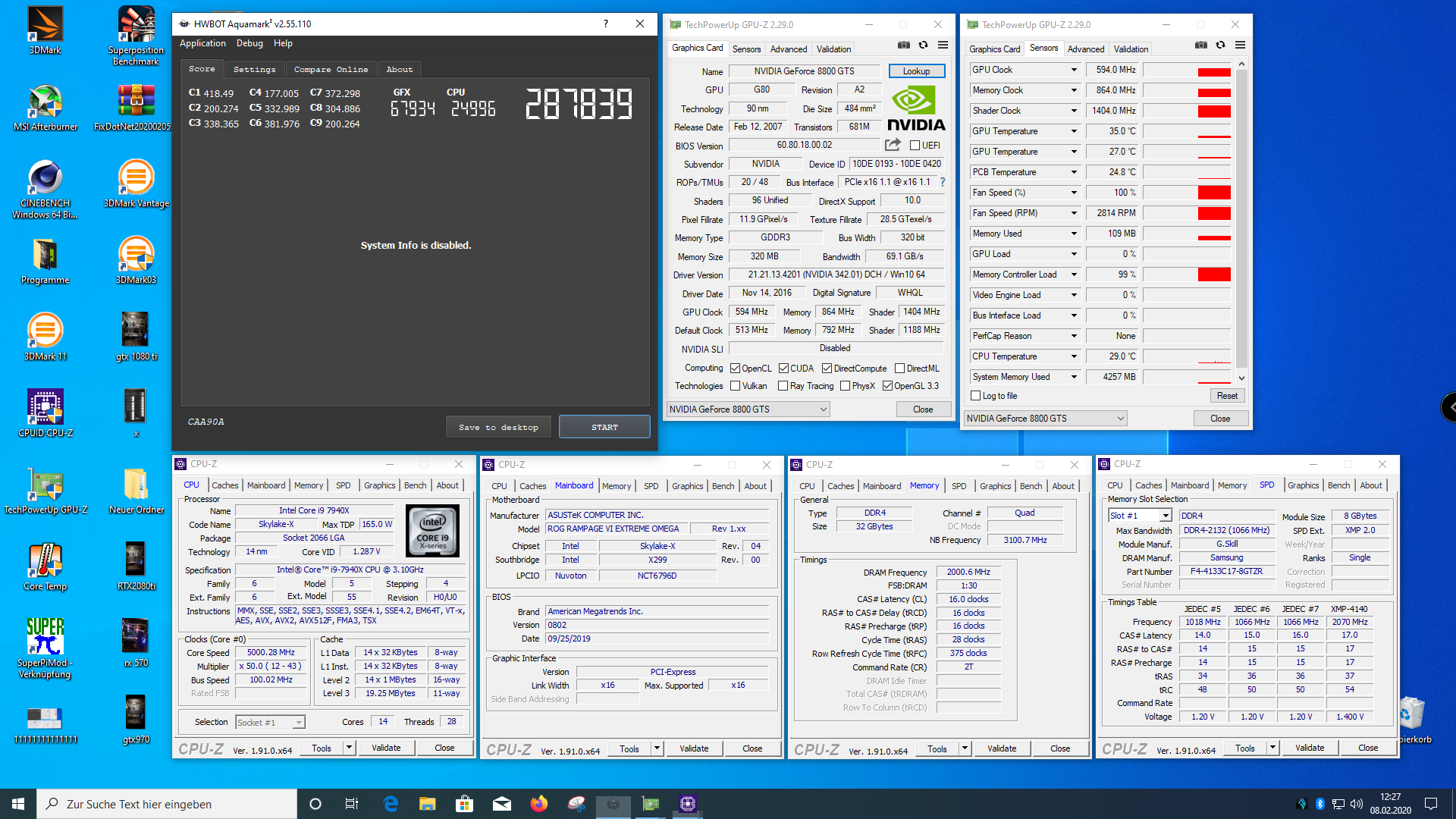Click BIOS export share icon in GPU-Z
1456x819 pixels.
pos(893,145)
